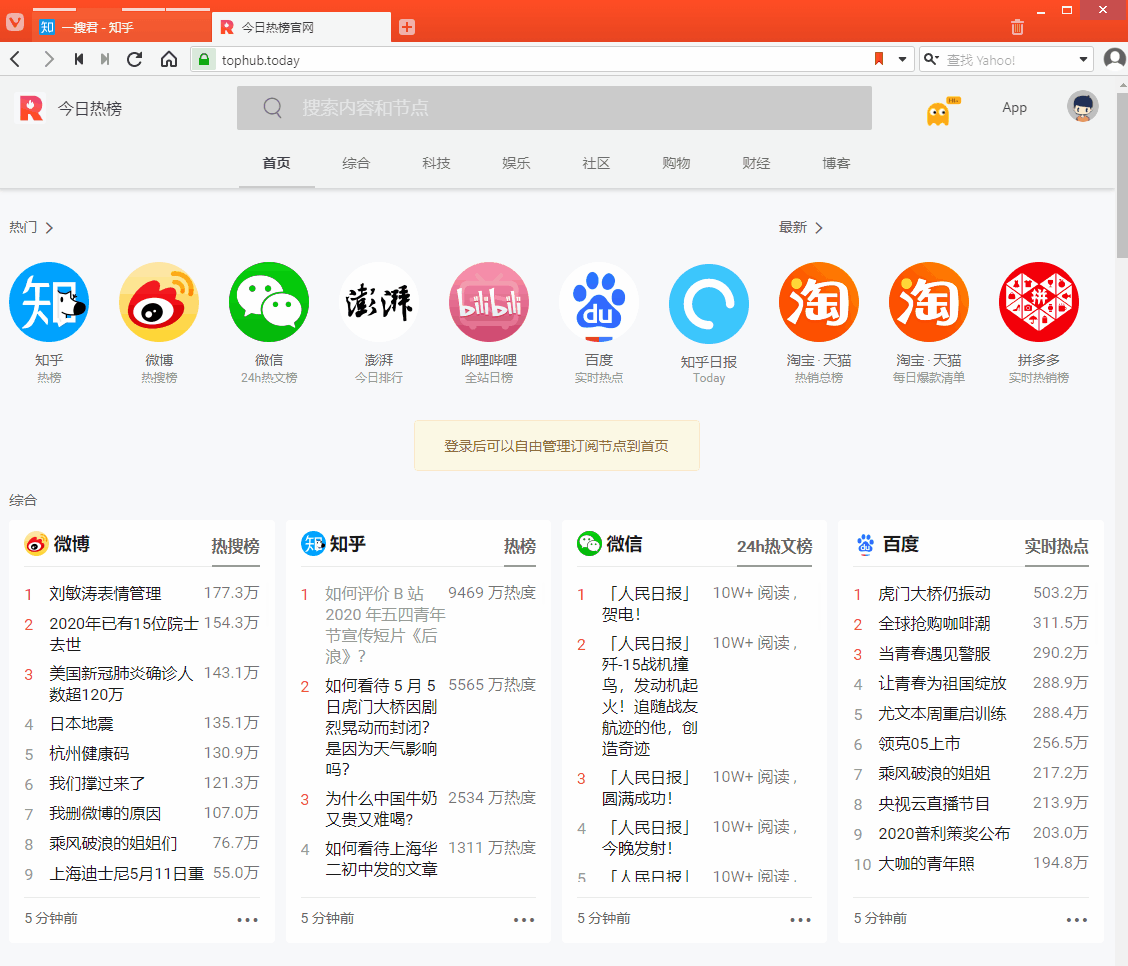Open the Weibo 微博 热搜榜 circle icon
Image resolution: width=1128 pixels, height=966 pixels.
(159, 302)
